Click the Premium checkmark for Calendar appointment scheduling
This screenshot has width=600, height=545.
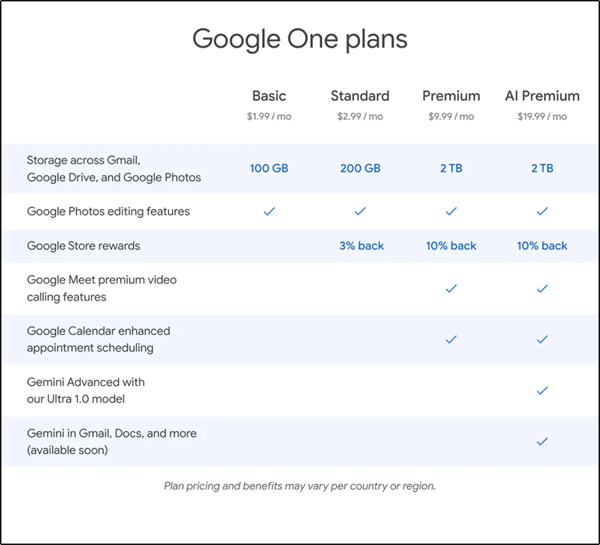point(451,340)
